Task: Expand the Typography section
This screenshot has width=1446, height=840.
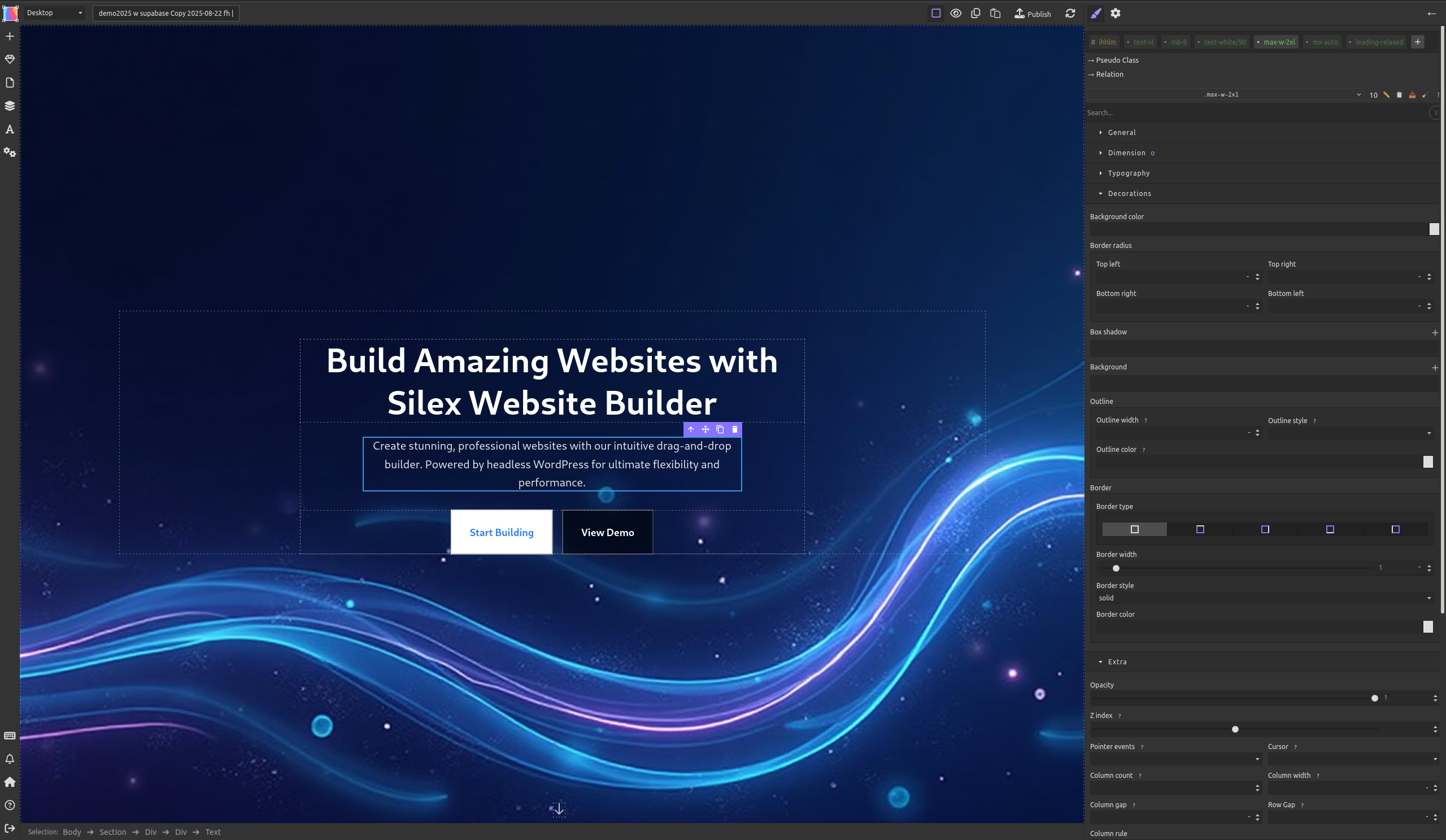Action: coord(1128,173)
